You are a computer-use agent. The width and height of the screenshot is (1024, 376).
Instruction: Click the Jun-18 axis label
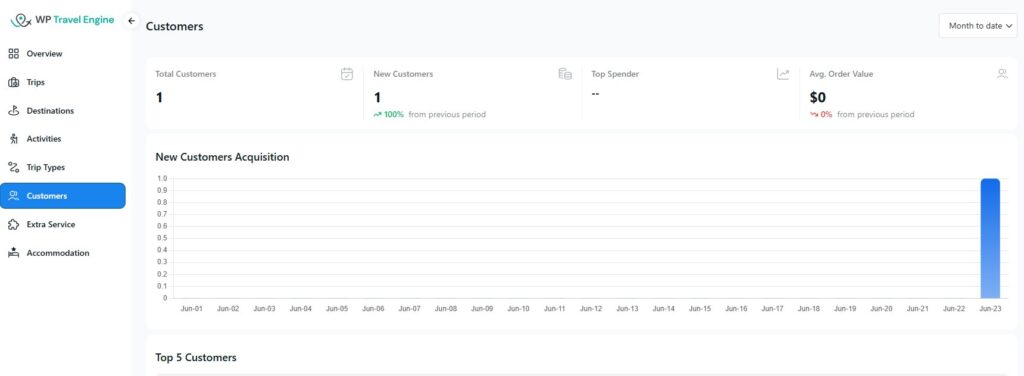(808, 309)
